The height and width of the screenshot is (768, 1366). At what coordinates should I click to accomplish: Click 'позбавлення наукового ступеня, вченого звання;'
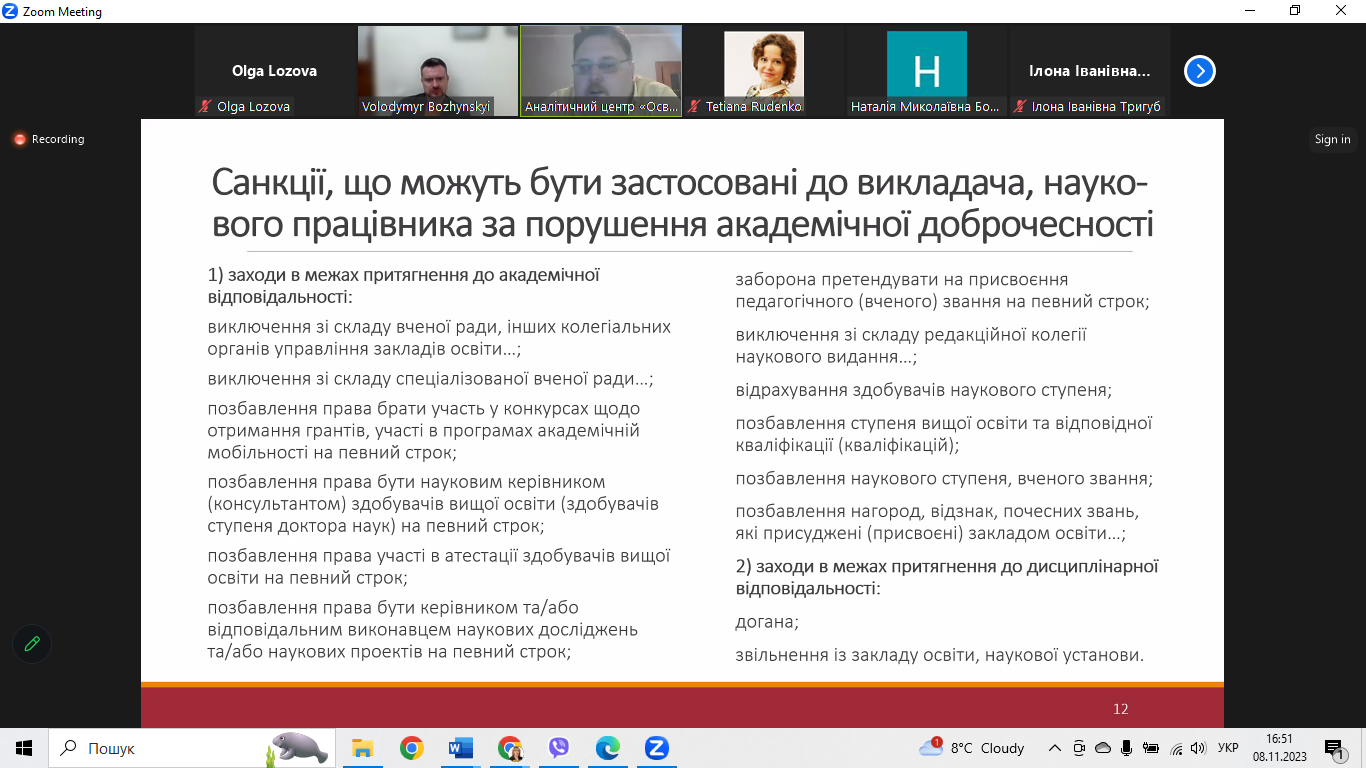944,479
